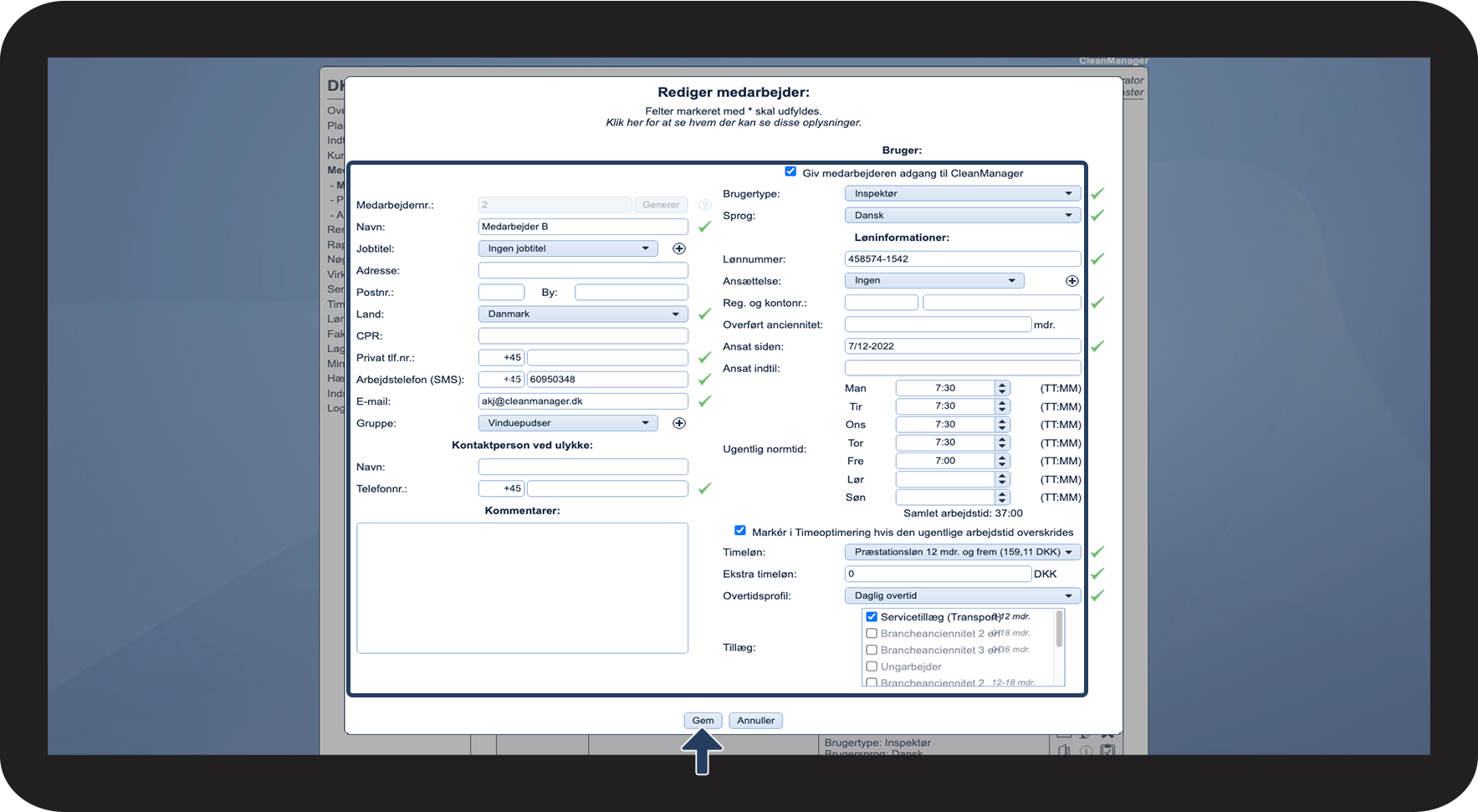1478x812 pixels.
Task: Click the Ansat indtil input field
Action: (963, 368)
